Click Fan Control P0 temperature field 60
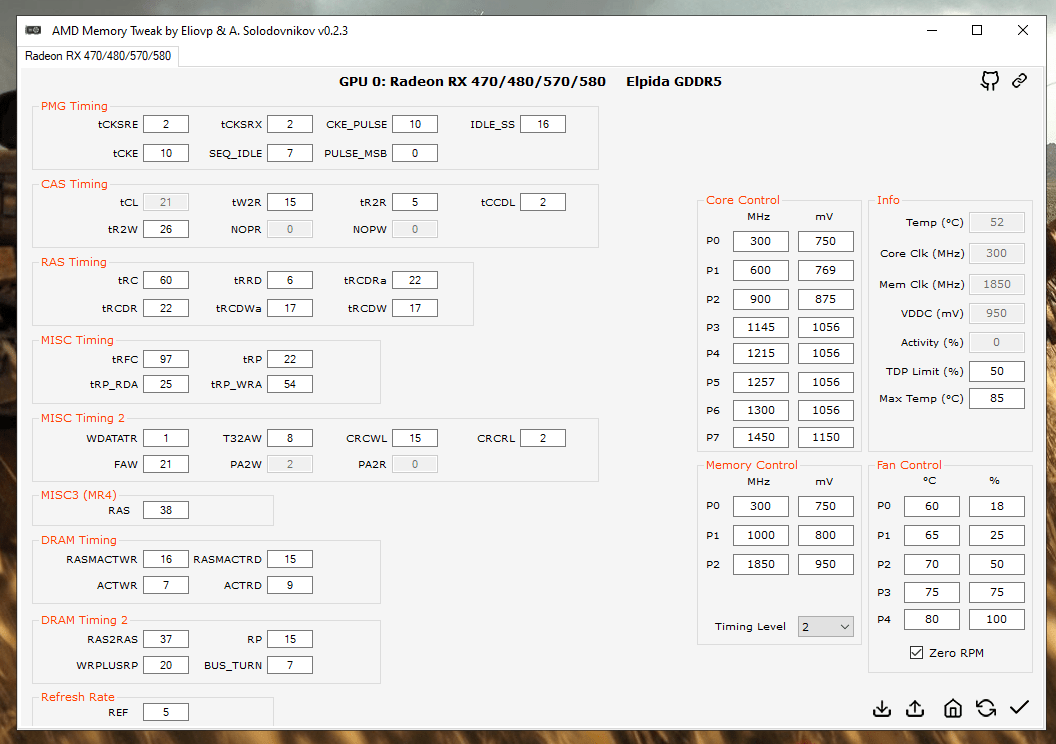This screenshot has width=1056, height=744. (x=931, y=506)
